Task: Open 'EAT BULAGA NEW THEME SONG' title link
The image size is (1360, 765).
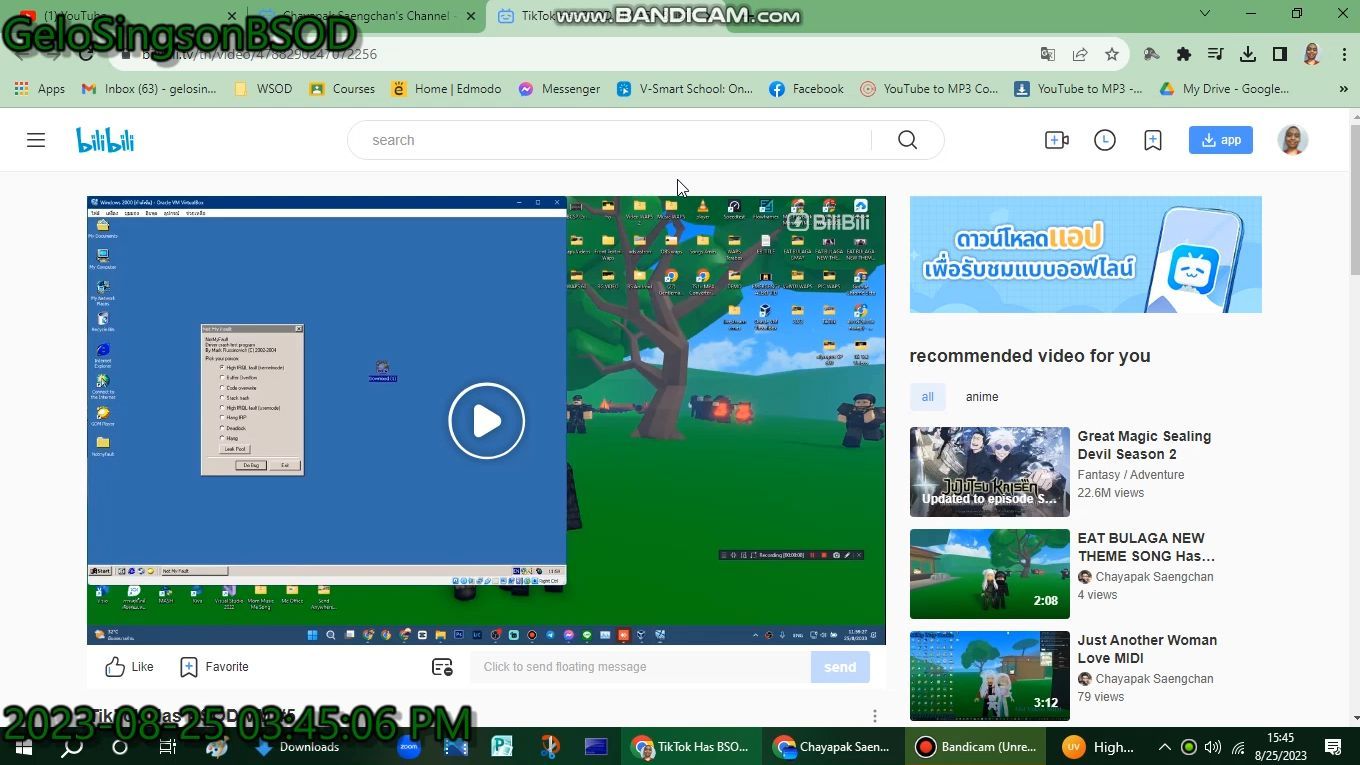Action: click(1146, 547)
